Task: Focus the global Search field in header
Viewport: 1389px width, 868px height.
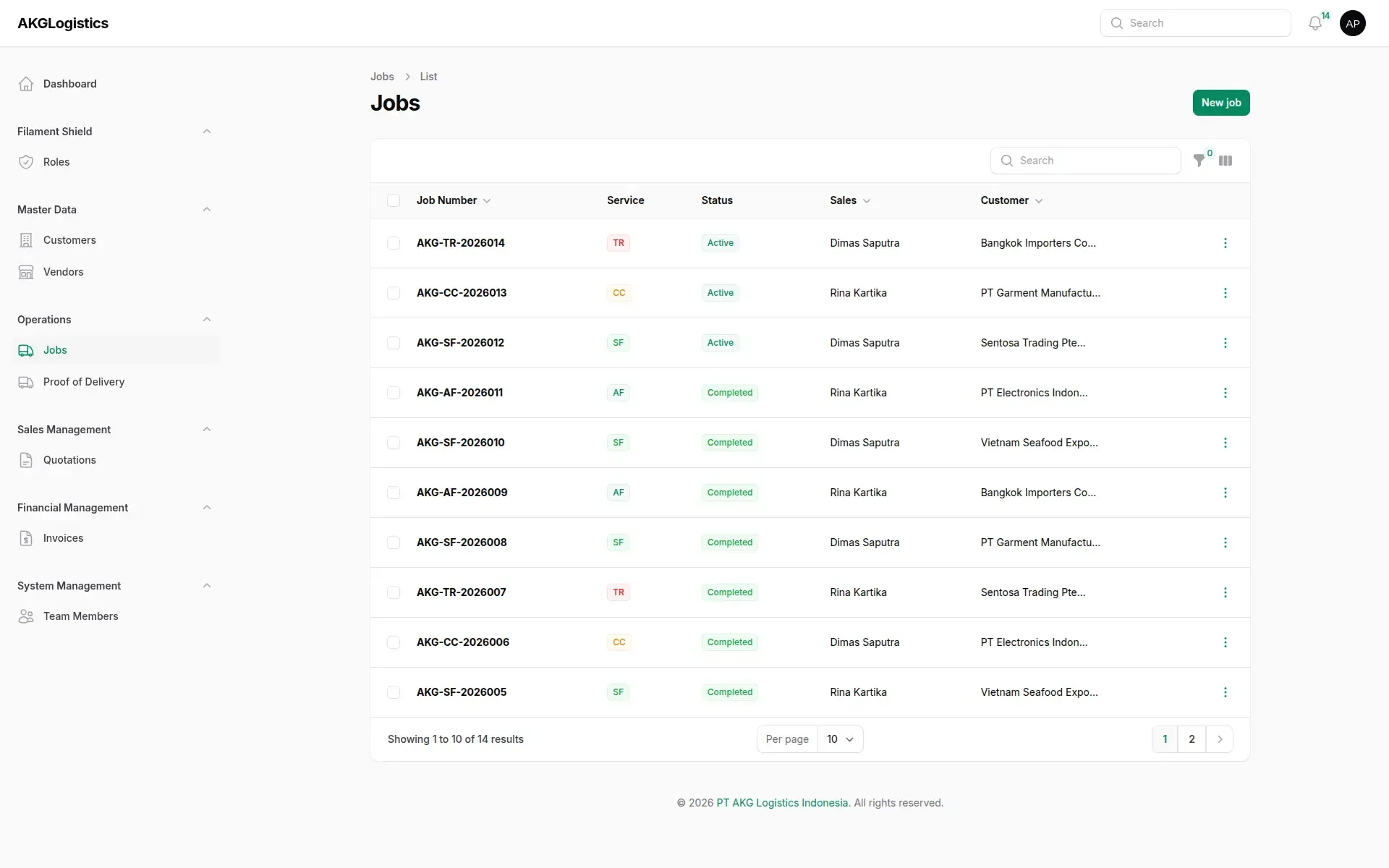Action: [x=1195, y=23]
